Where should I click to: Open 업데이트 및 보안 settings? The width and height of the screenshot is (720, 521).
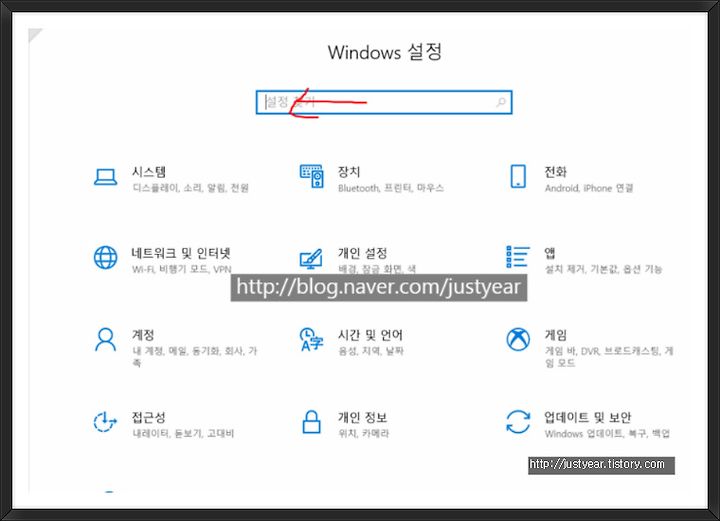tap(588, 417)
